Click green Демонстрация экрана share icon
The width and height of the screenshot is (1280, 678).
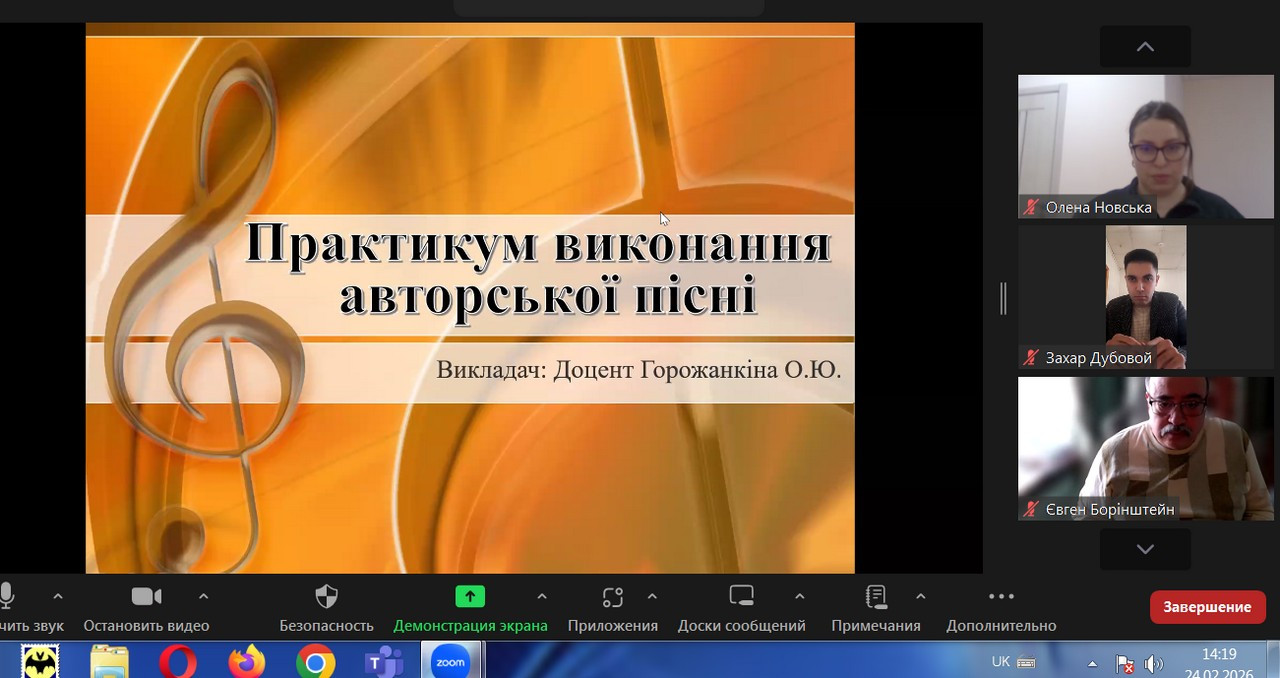[x=470, y=596]
